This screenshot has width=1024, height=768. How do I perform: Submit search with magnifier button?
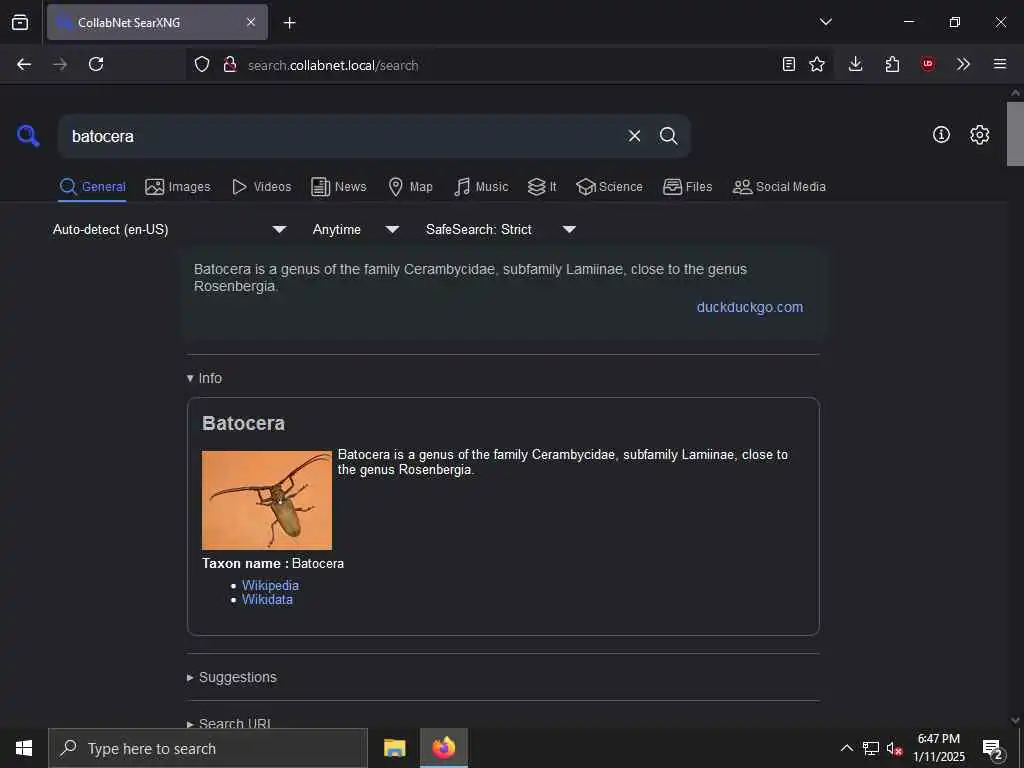[x=668, y=136]
